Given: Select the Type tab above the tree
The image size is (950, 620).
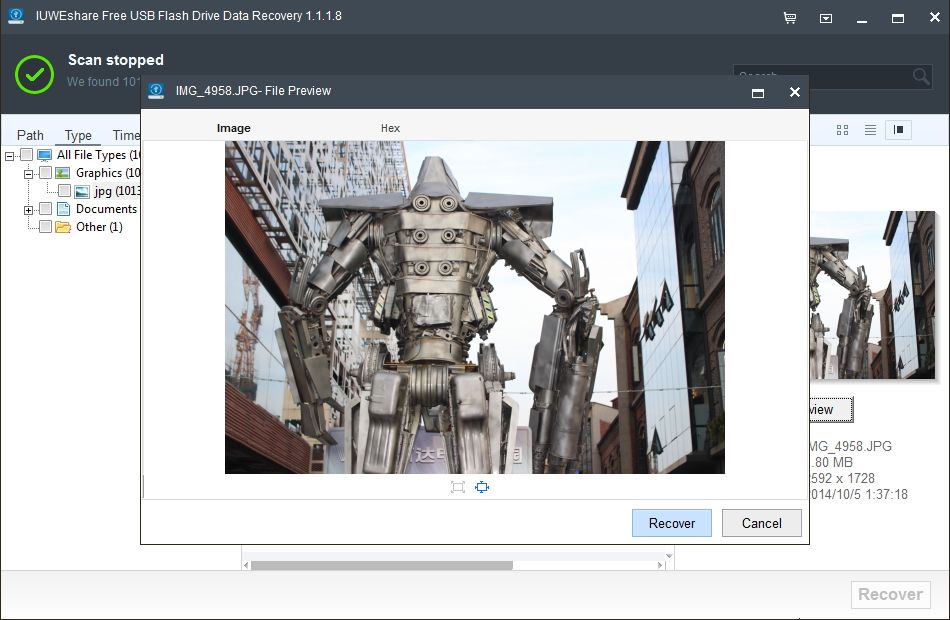Looking at the screenshot, I should [x=78, y=135].
